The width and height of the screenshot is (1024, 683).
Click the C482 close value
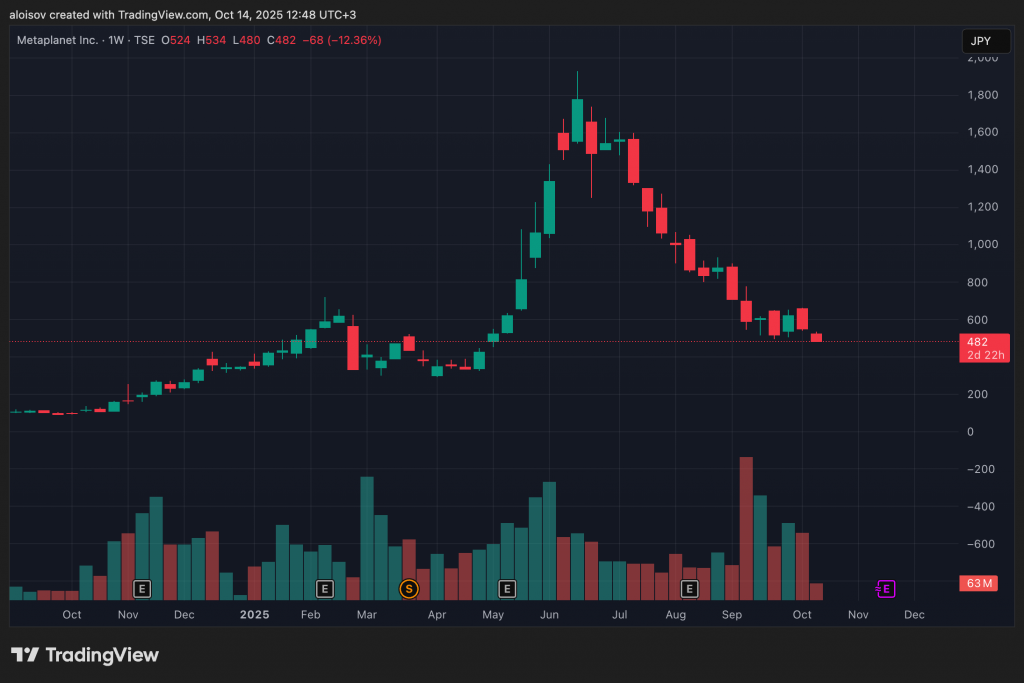(x=281, y=40)
